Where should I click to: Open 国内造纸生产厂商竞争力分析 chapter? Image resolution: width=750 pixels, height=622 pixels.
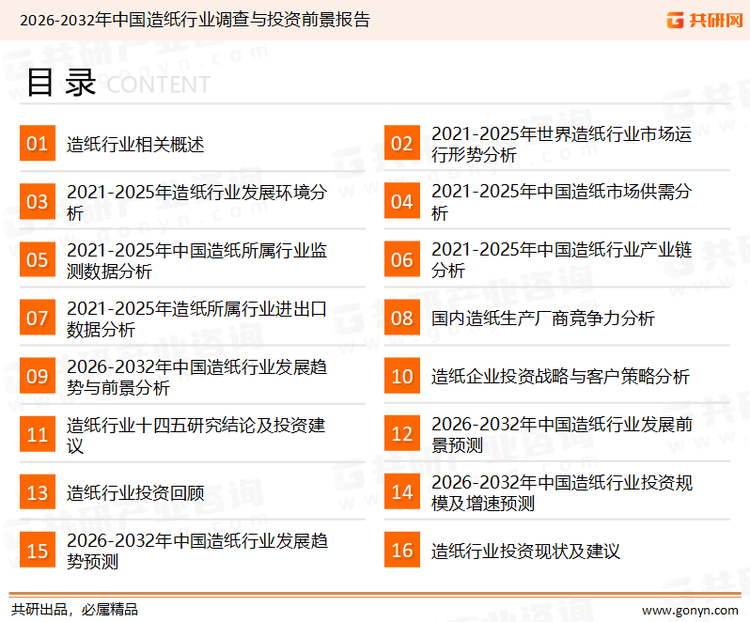(x=543, y=318)
